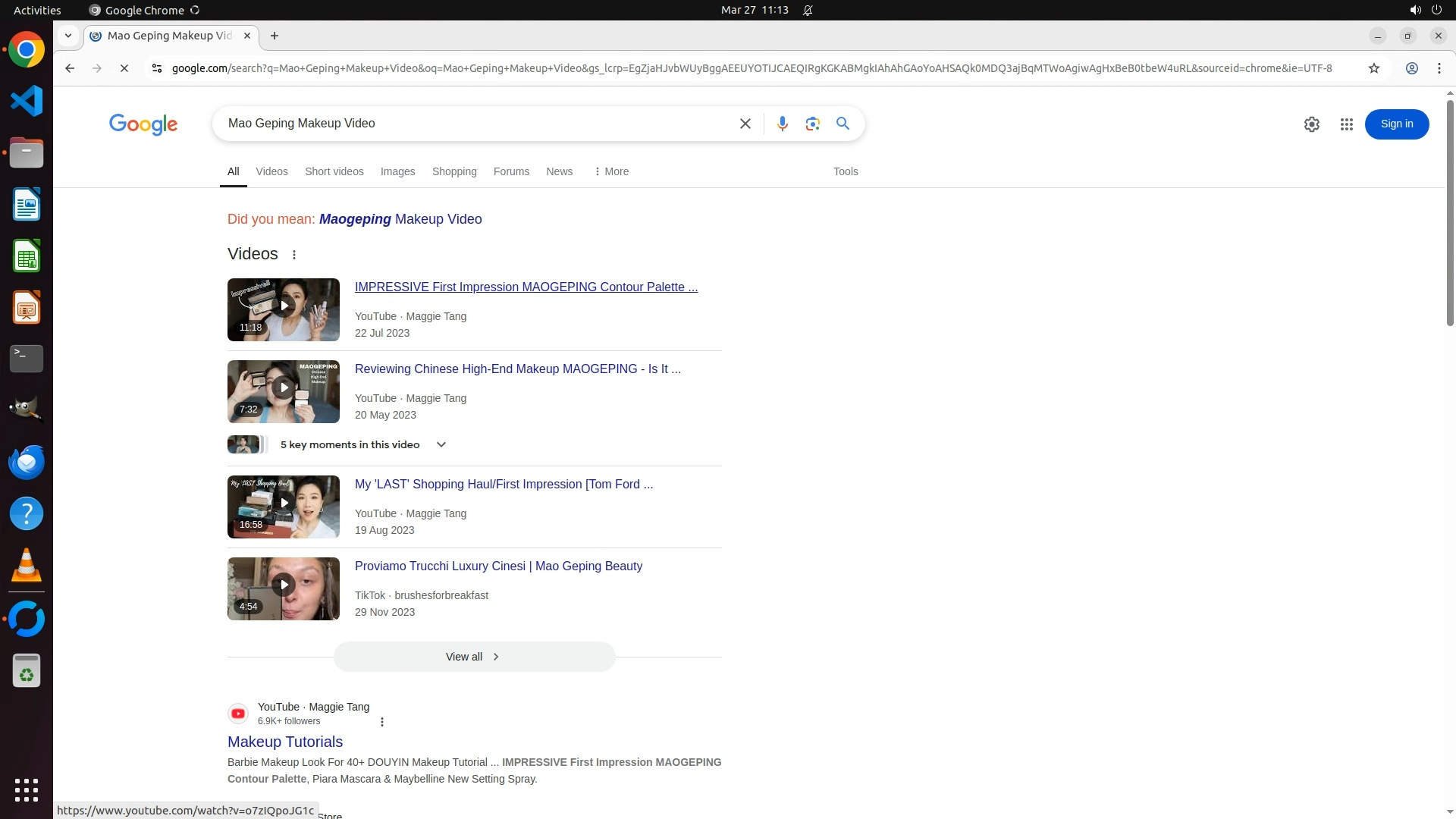
Task: Stop page loading button
Action: pos(124,68)
